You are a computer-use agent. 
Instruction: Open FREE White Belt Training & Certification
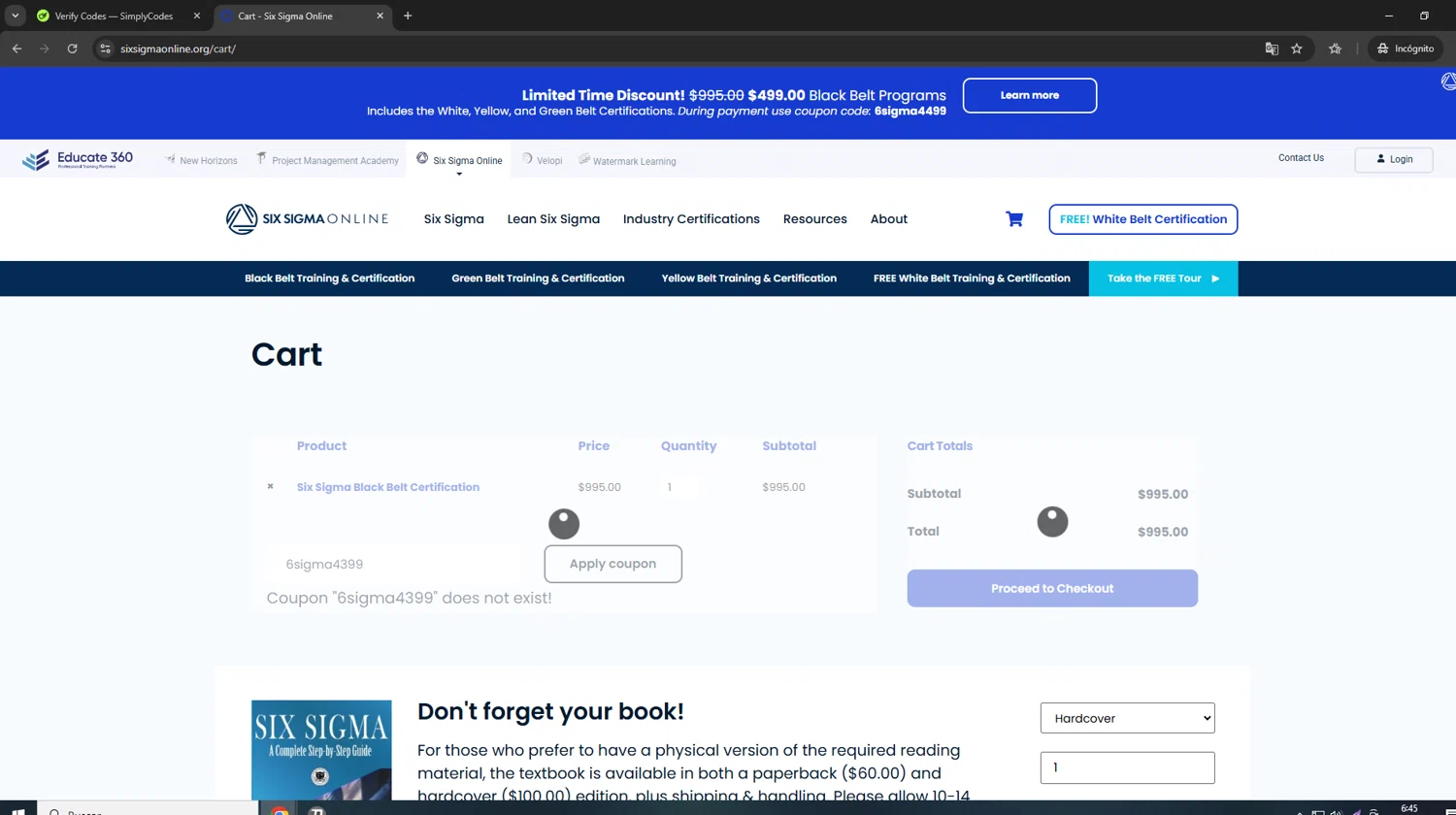coord(972,278)
